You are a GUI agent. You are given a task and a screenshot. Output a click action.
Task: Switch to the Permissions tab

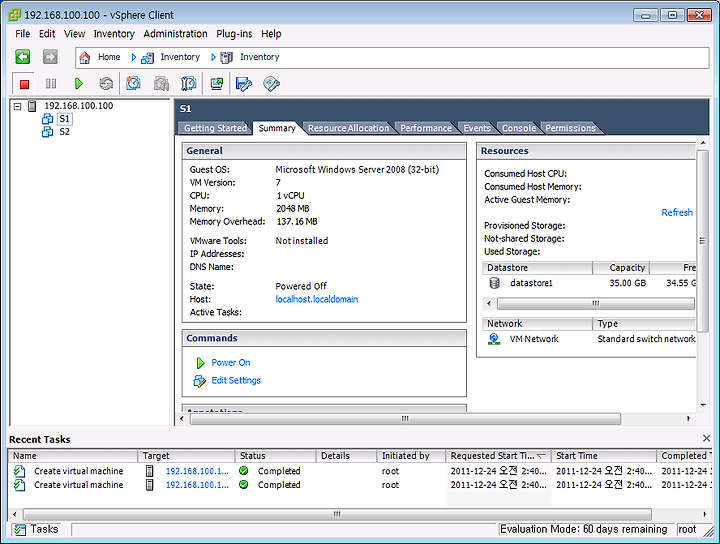coord(570,128)
